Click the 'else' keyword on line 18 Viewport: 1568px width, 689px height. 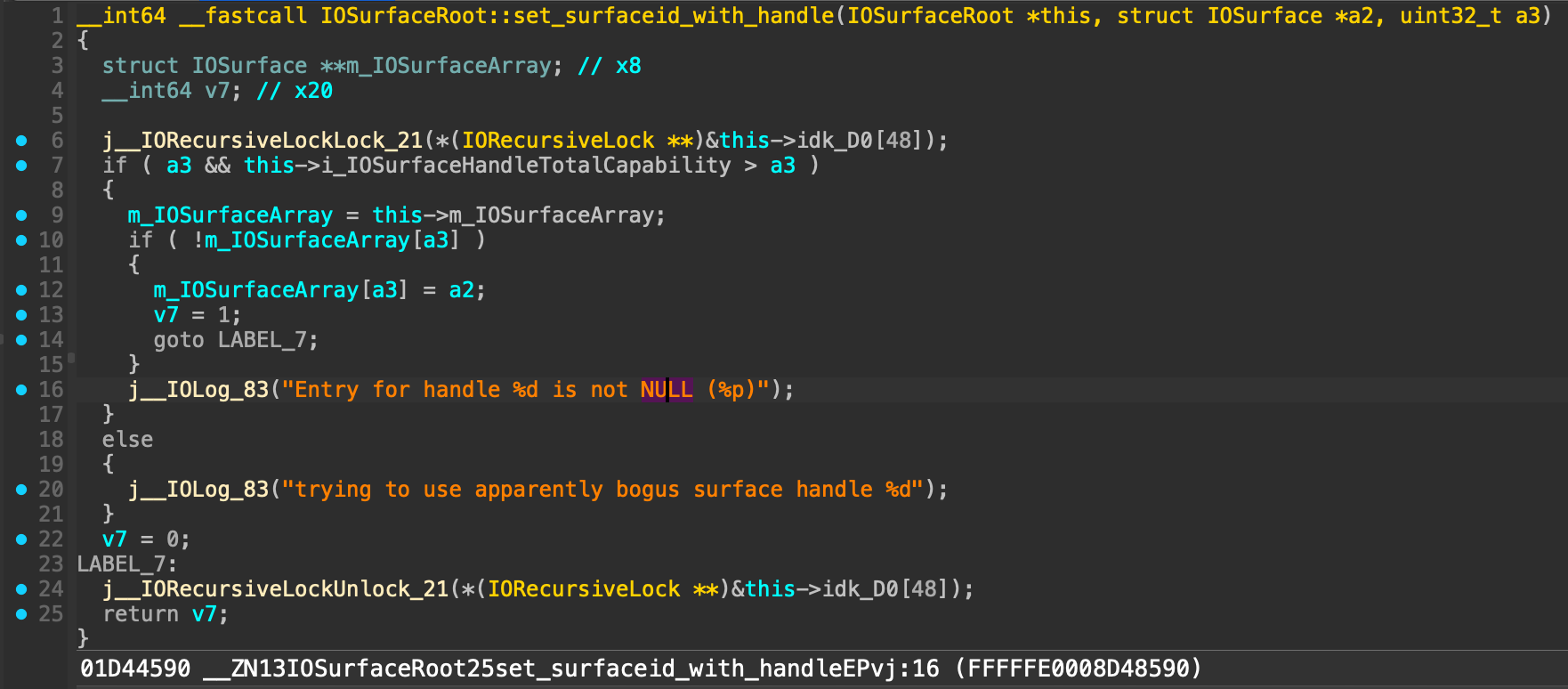click(127, 440)
